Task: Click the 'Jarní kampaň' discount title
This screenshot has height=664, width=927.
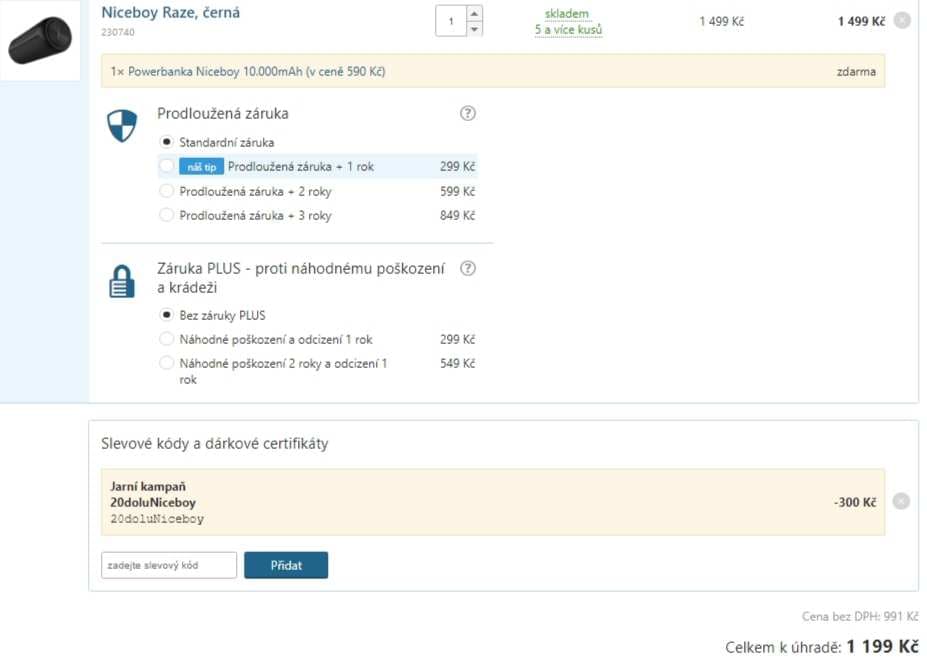Action: pyautogui.click(x=148, y=486)
